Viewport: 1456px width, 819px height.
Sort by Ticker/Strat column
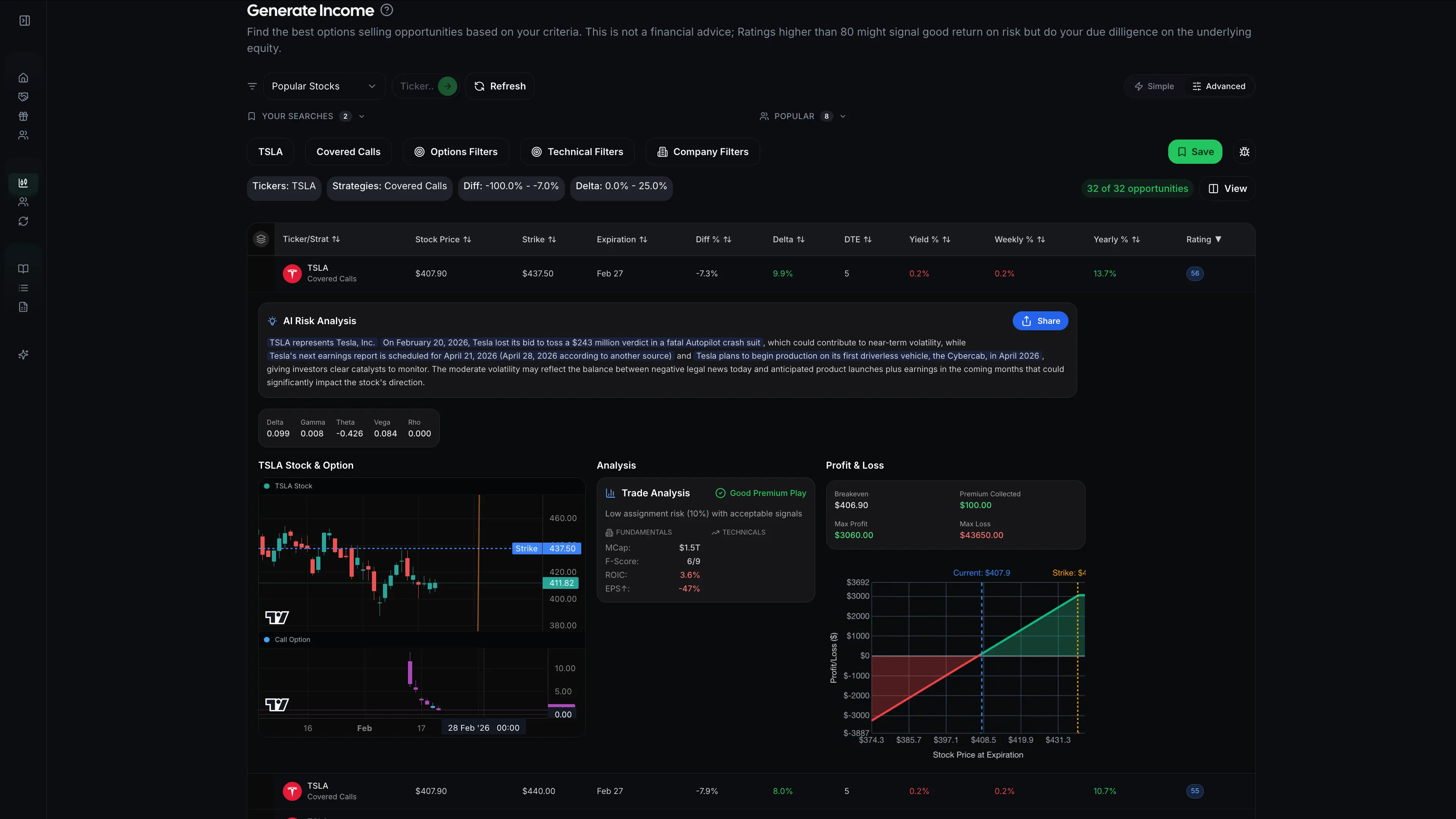point(311,239)
